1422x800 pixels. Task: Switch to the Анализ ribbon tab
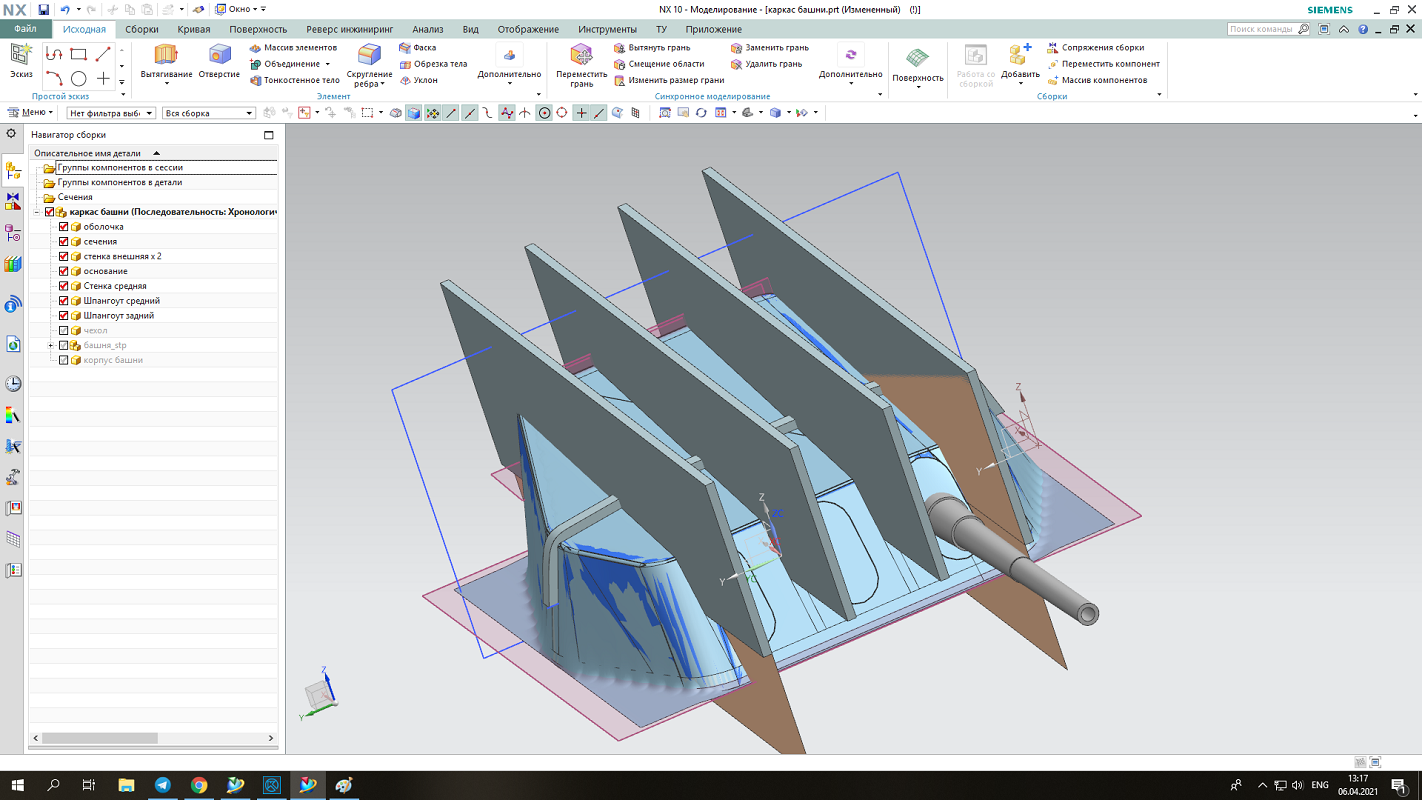tap(427, 30)
